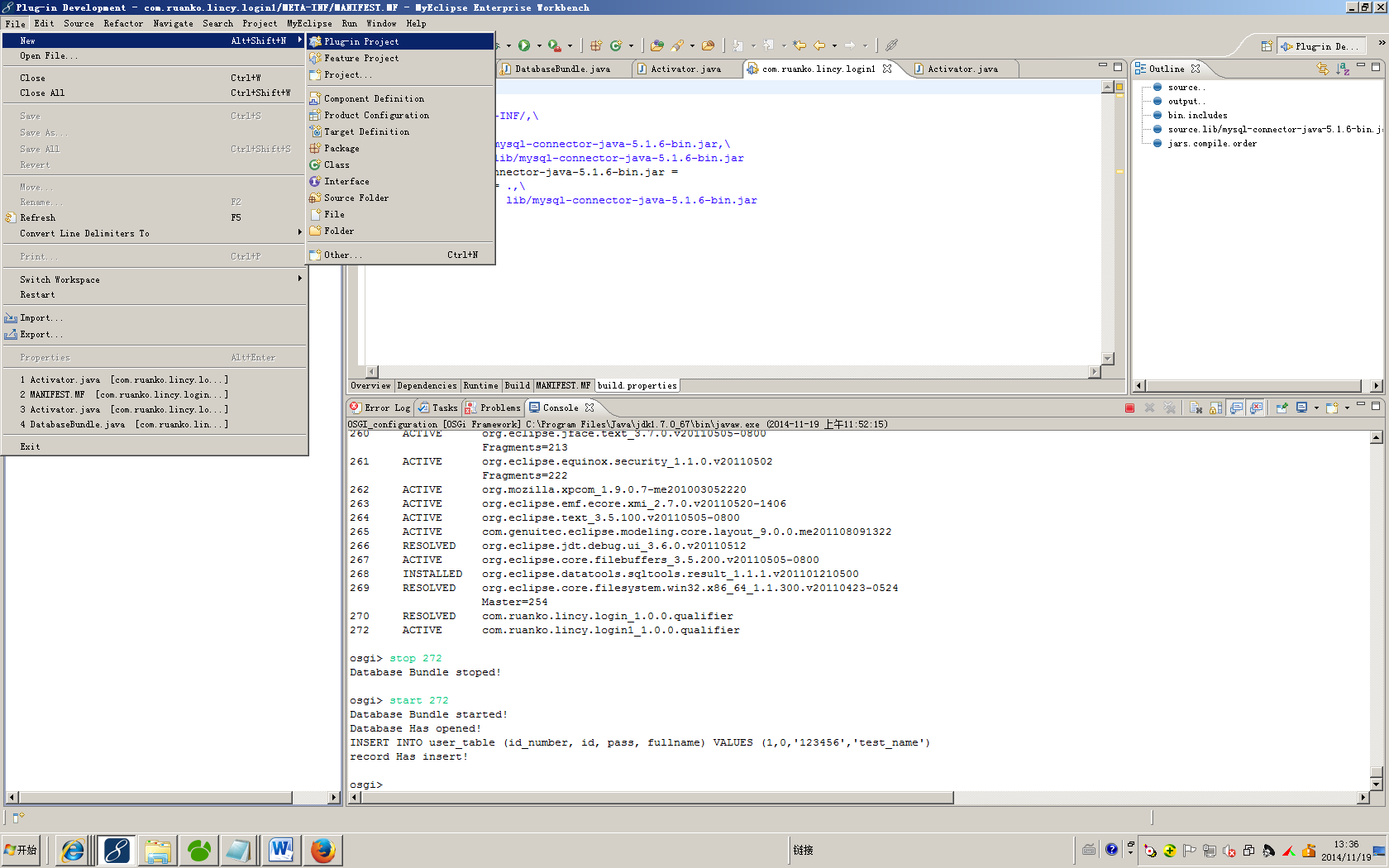Open recent file 2 MANIFEST.MF
Viewport: 1389px width, 868px height.
pyautogui.click(x=154, y=394)
